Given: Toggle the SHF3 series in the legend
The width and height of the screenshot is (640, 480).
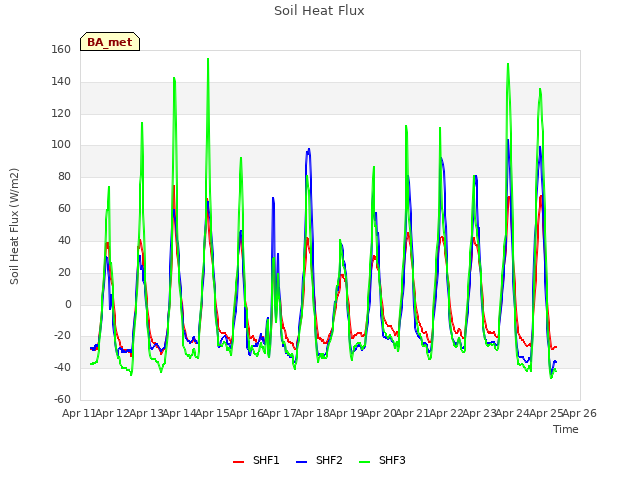Looking at the screenshot, I should tap(382, 460).
